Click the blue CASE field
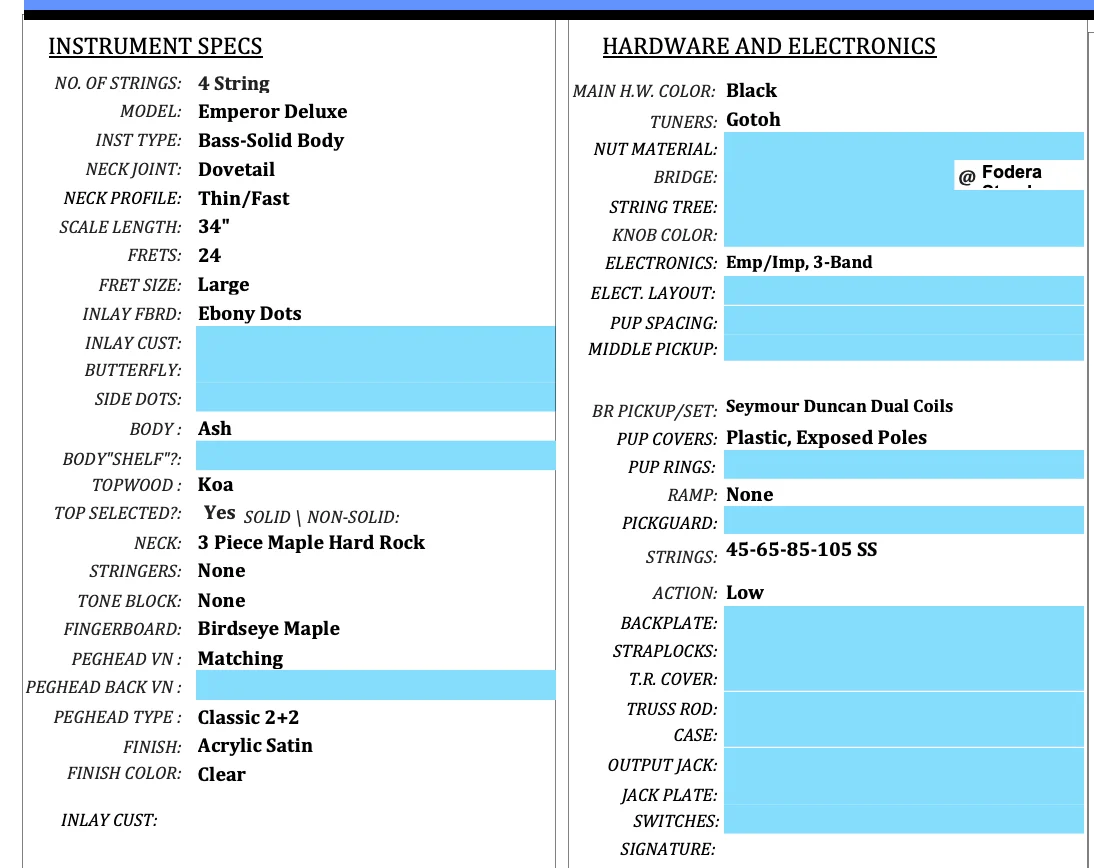The image size is (1094, 868). pos(904,734)
